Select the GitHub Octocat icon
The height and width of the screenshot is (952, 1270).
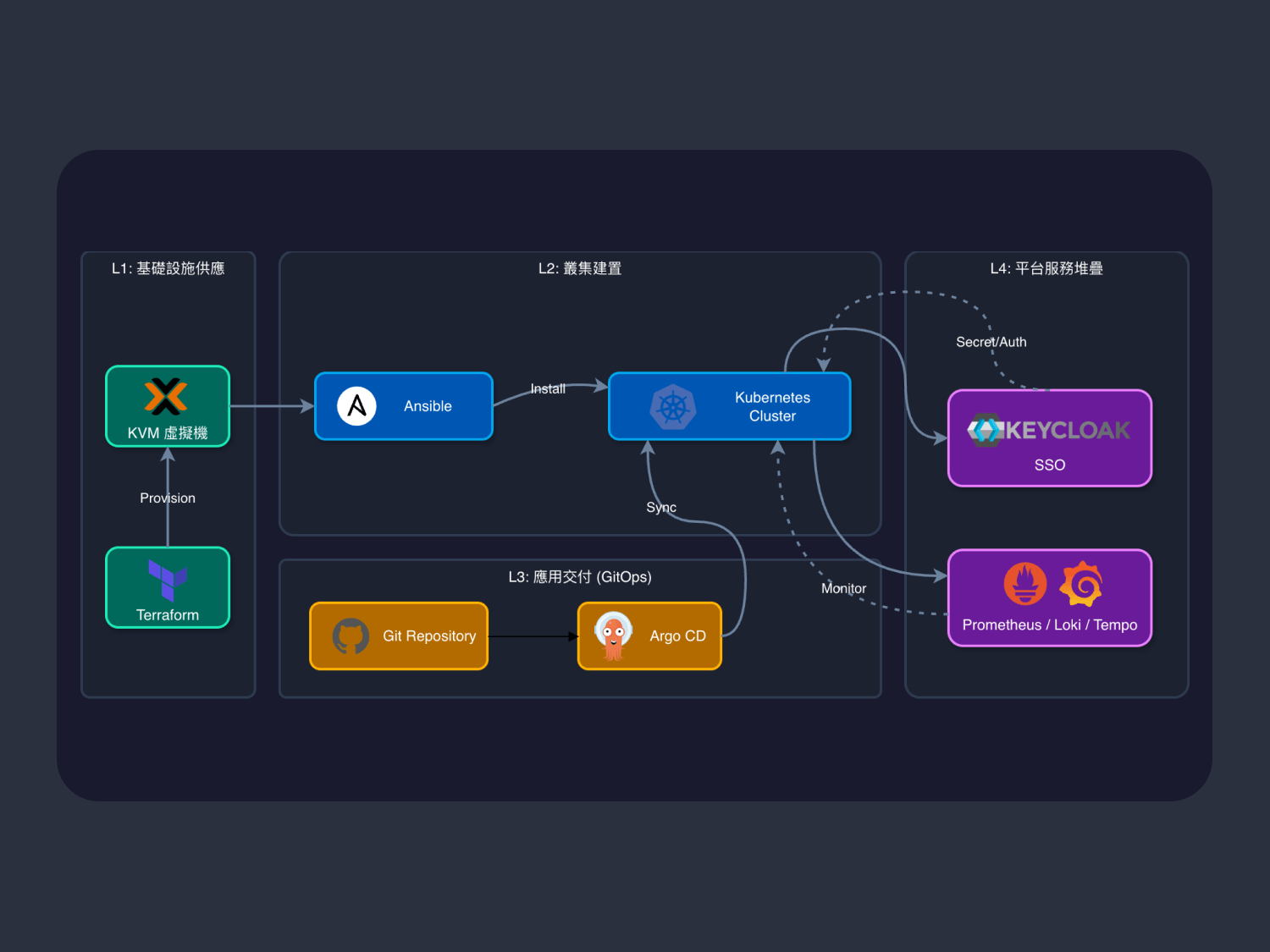click(x=351, y=636)
